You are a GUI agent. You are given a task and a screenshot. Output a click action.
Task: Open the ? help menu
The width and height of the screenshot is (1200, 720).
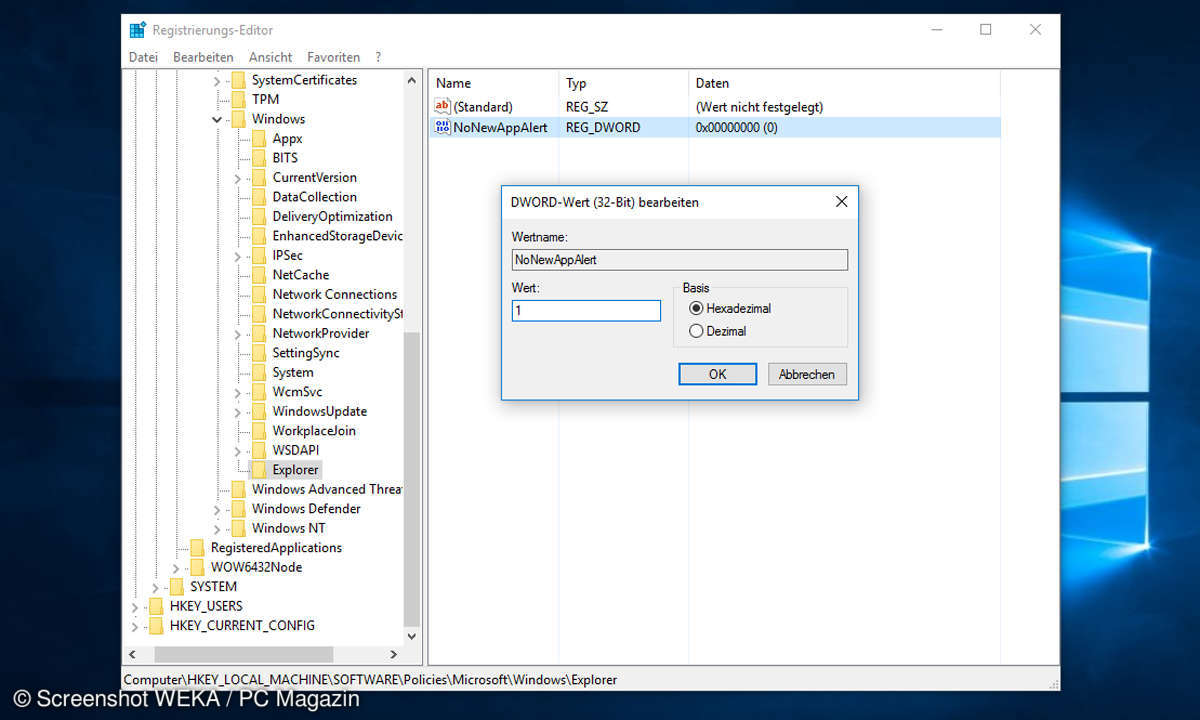click(x=379, y=57)
